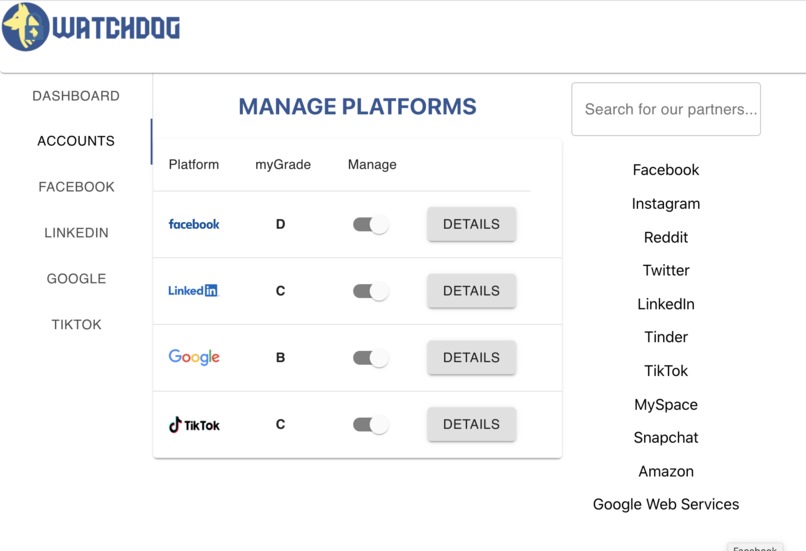Pick Google Web Services partner

[666, 504]
